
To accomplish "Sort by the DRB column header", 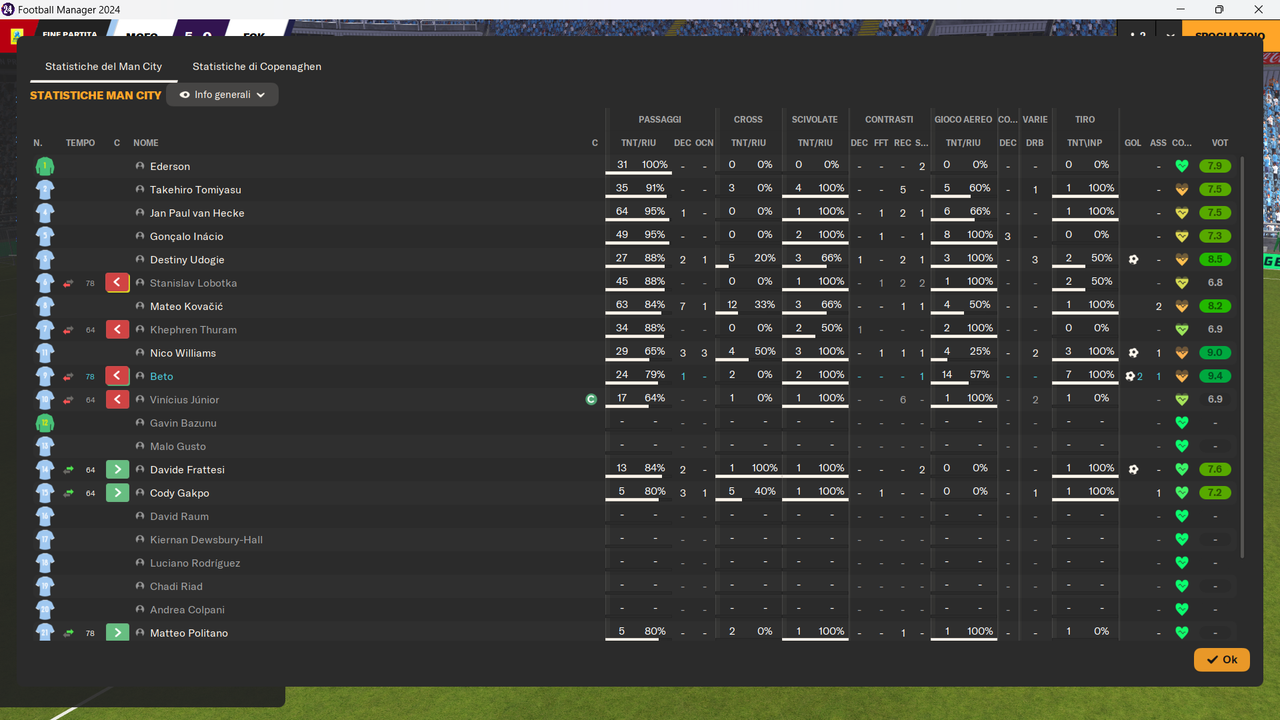I will pyautogui.click(x=1035, y=143).
